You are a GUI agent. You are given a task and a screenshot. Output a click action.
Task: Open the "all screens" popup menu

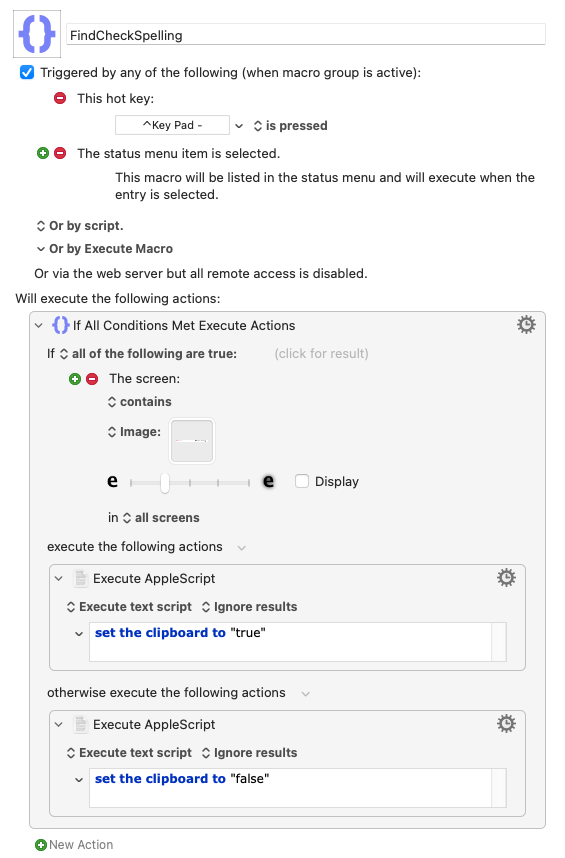[x=161, y=518]
